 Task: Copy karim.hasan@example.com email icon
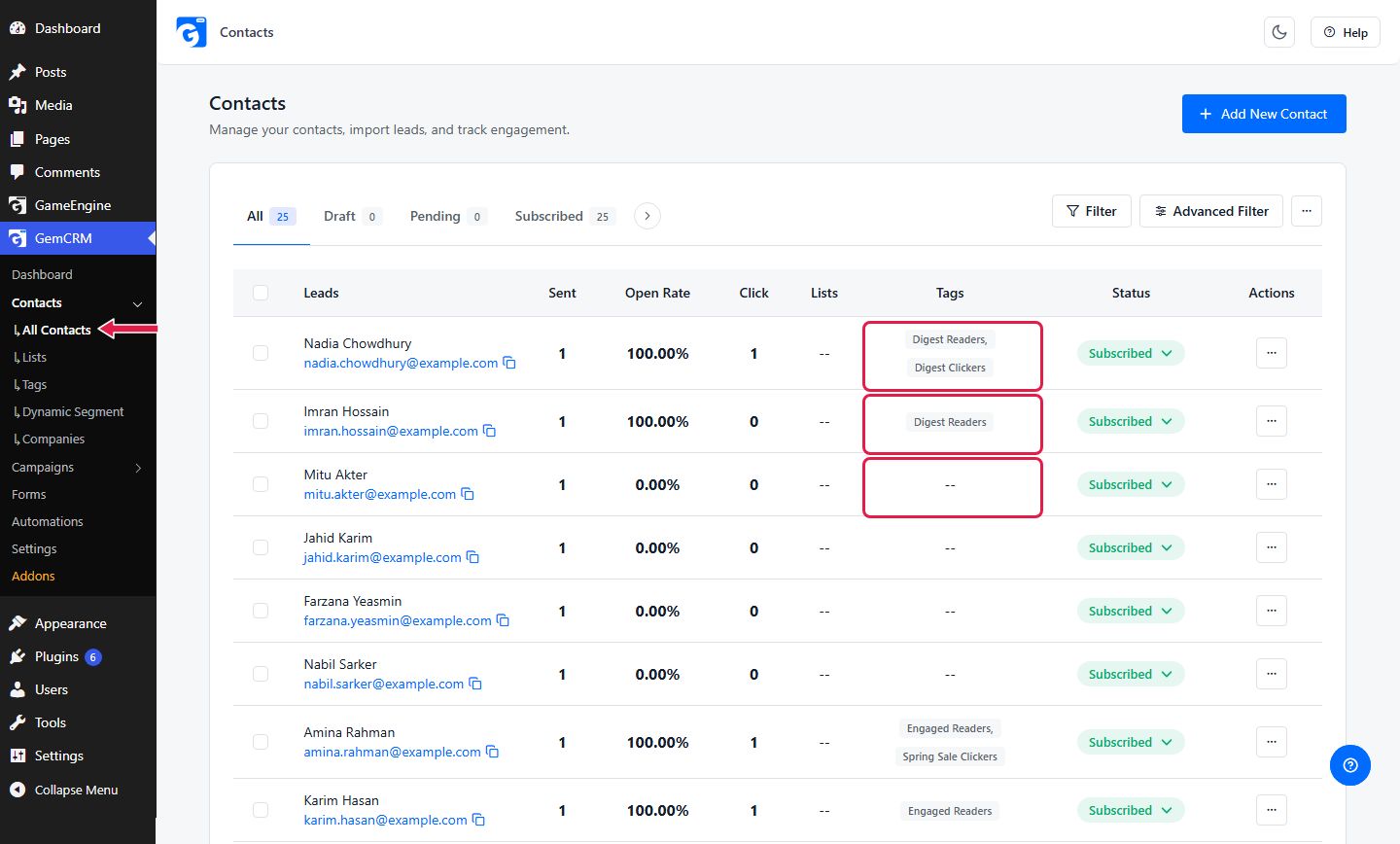tap(479, 820)
